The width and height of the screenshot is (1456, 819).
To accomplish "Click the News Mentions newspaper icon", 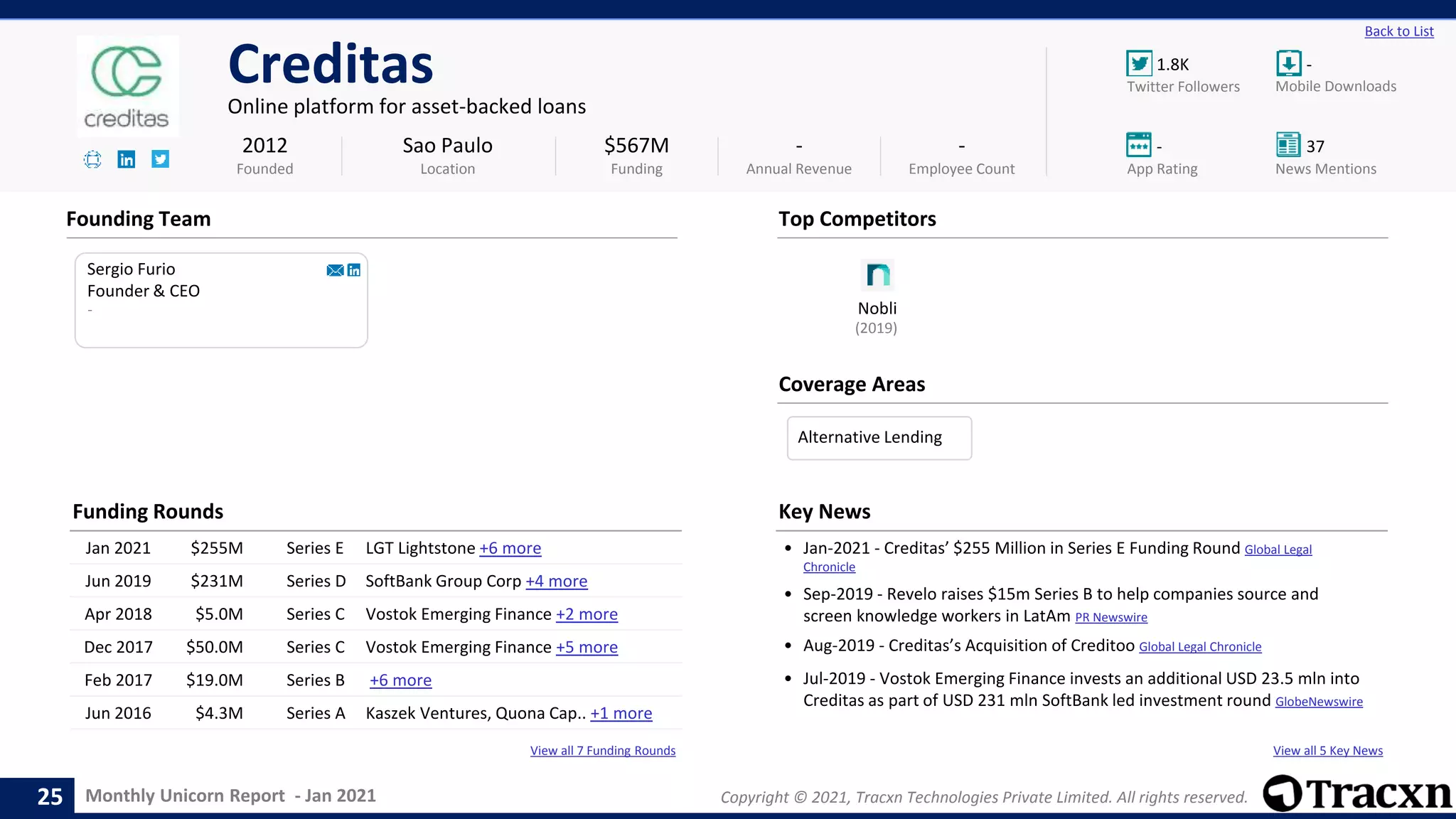I will click(1288, 144).
